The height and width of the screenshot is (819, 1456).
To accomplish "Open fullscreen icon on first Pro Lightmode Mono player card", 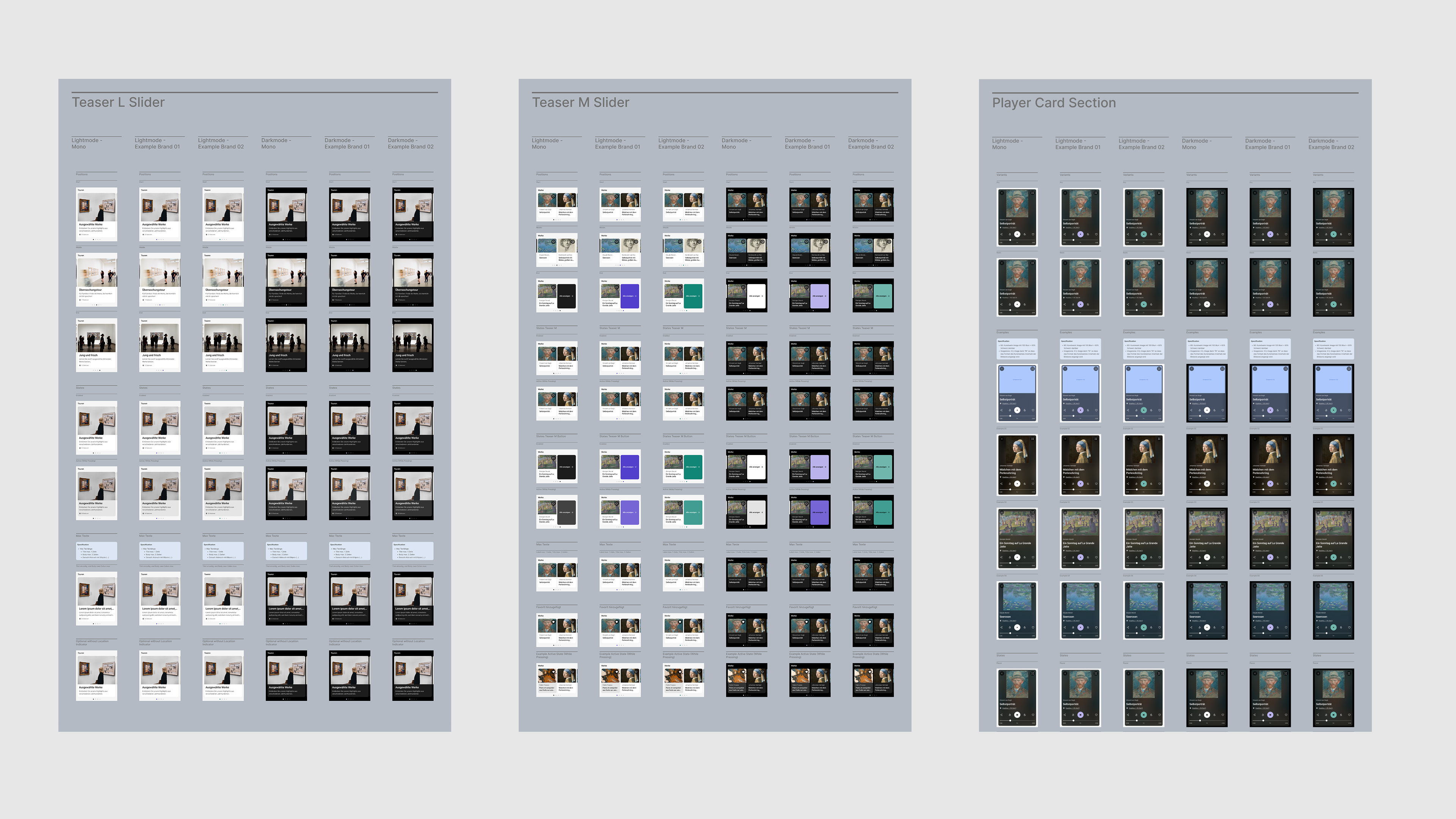I will click(x=1032, y=193).
